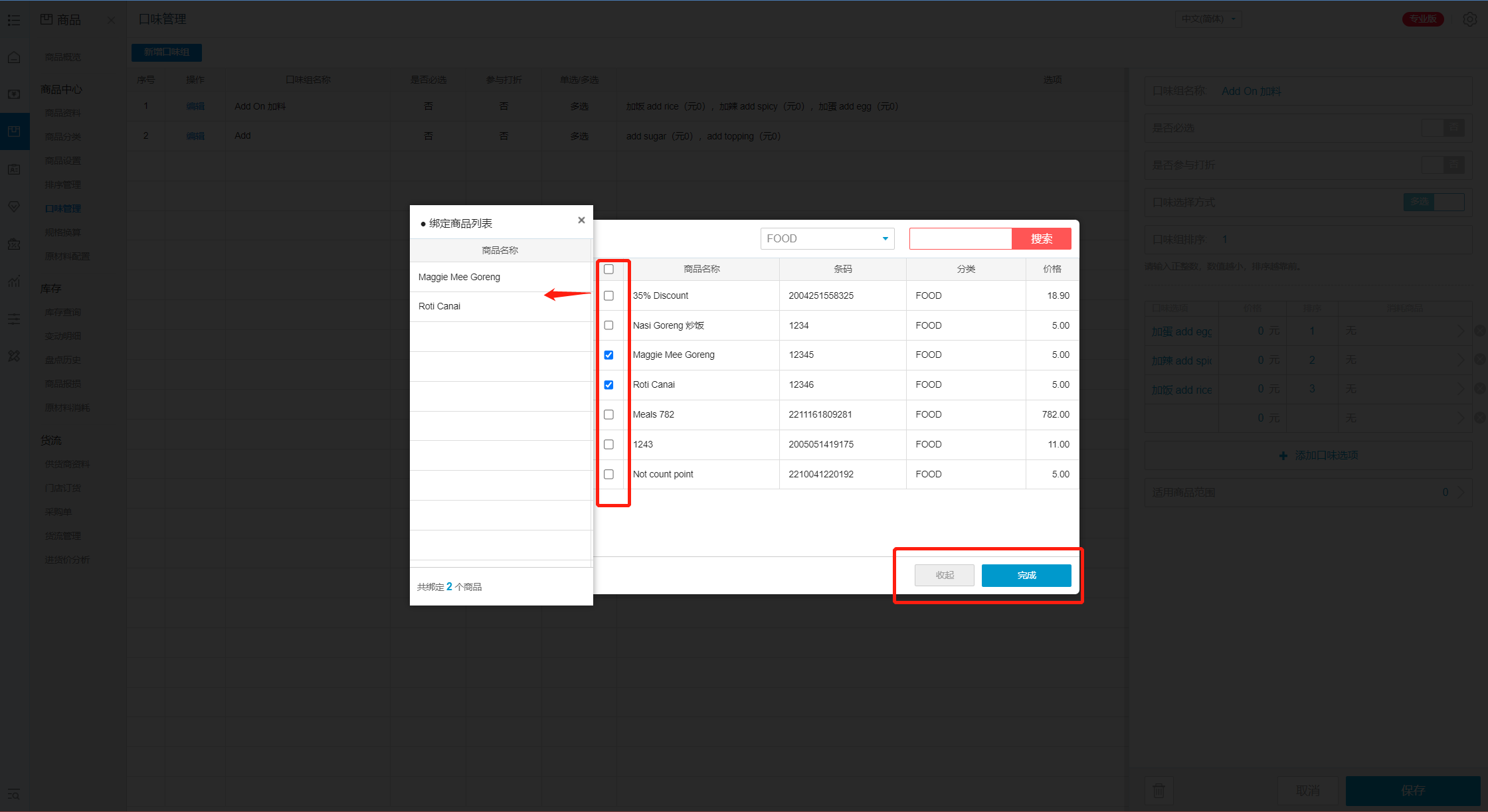The width and height of the screenshot is (1488, 812).
Task: Click the gear settings icon top right
Action: coord(1469,19)
